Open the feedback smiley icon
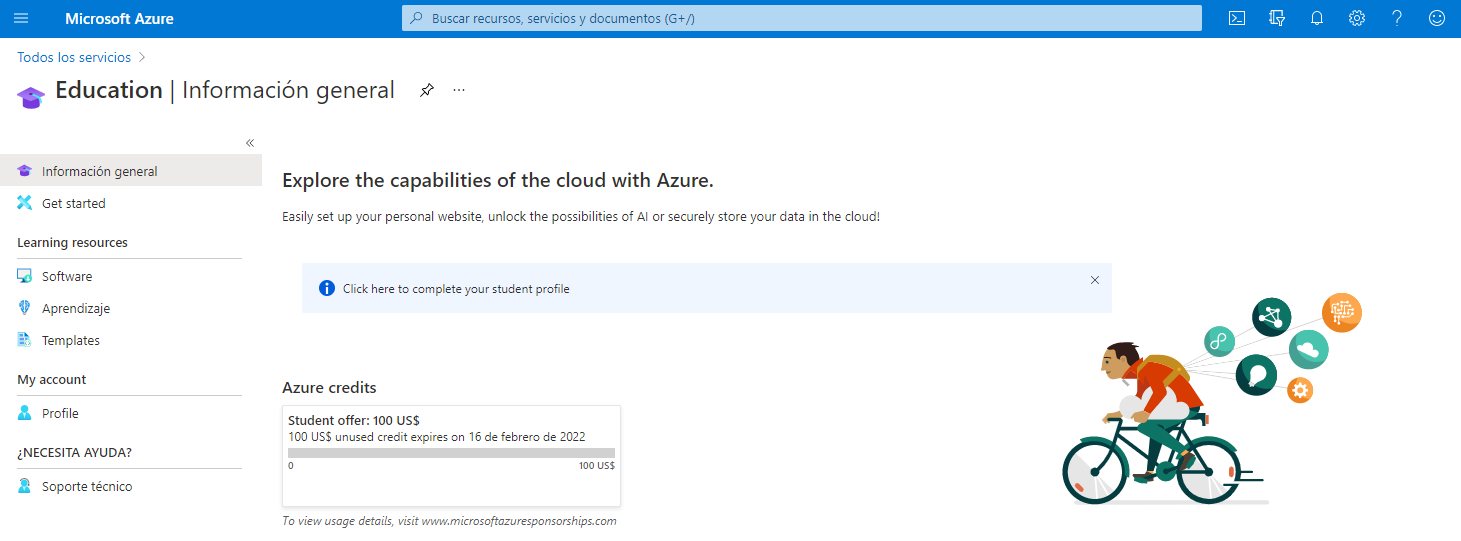The image size is (1461, 541). click(1437, 18)
